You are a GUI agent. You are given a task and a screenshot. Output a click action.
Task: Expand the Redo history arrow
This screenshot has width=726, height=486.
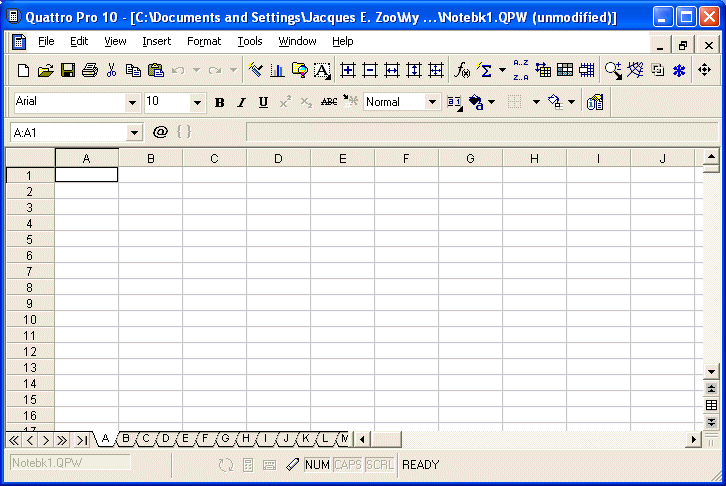pos(233,70)
